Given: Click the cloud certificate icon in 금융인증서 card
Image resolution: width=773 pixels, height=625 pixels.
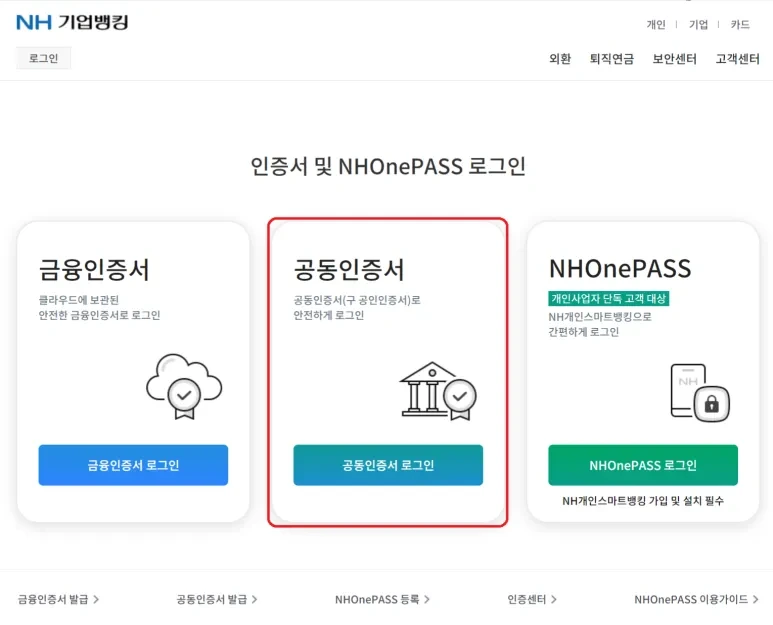Looking at the screenshot, I should [184, 387].
